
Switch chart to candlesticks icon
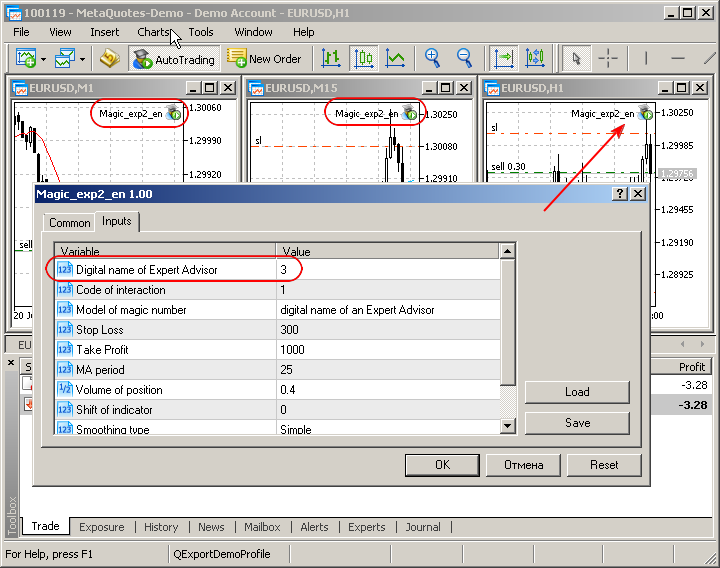point(364,58)
